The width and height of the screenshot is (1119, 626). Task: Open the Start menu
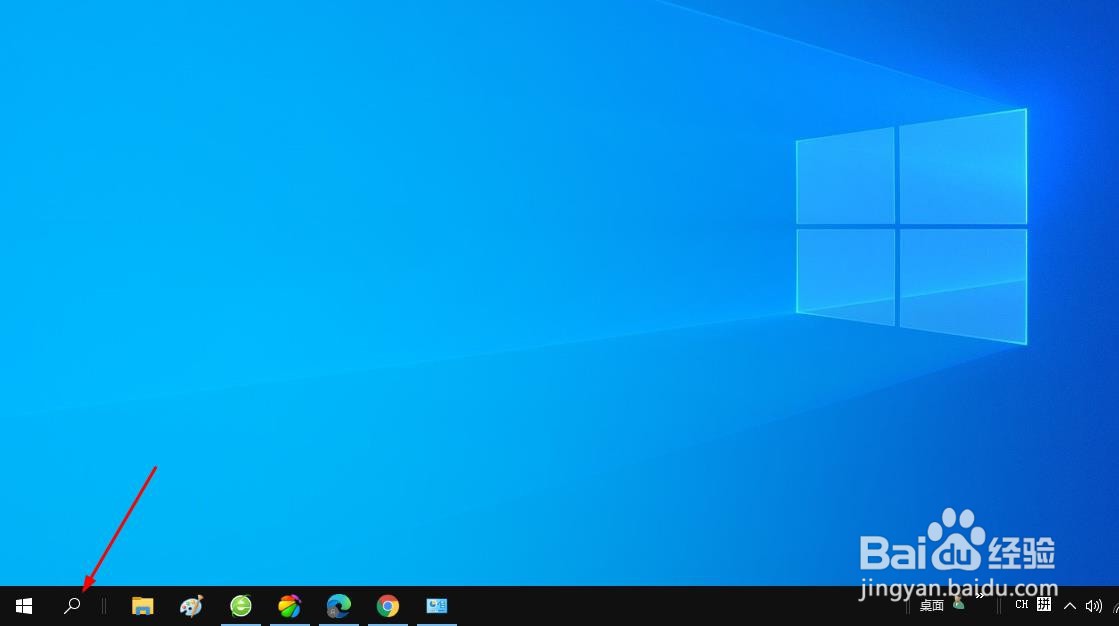coord(23,605)
